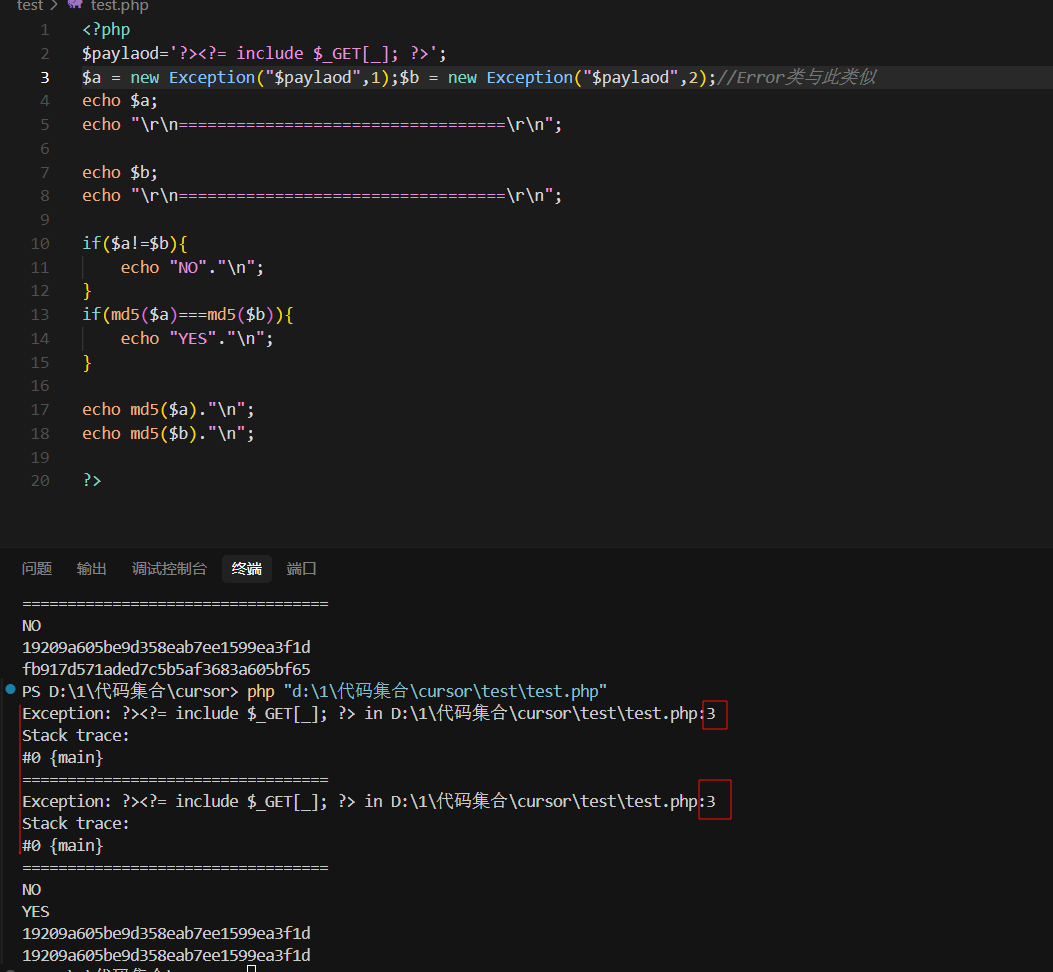The image size is (1053, 972).
Task: Select gutter line number 6
Action: [x=45, y=148]
